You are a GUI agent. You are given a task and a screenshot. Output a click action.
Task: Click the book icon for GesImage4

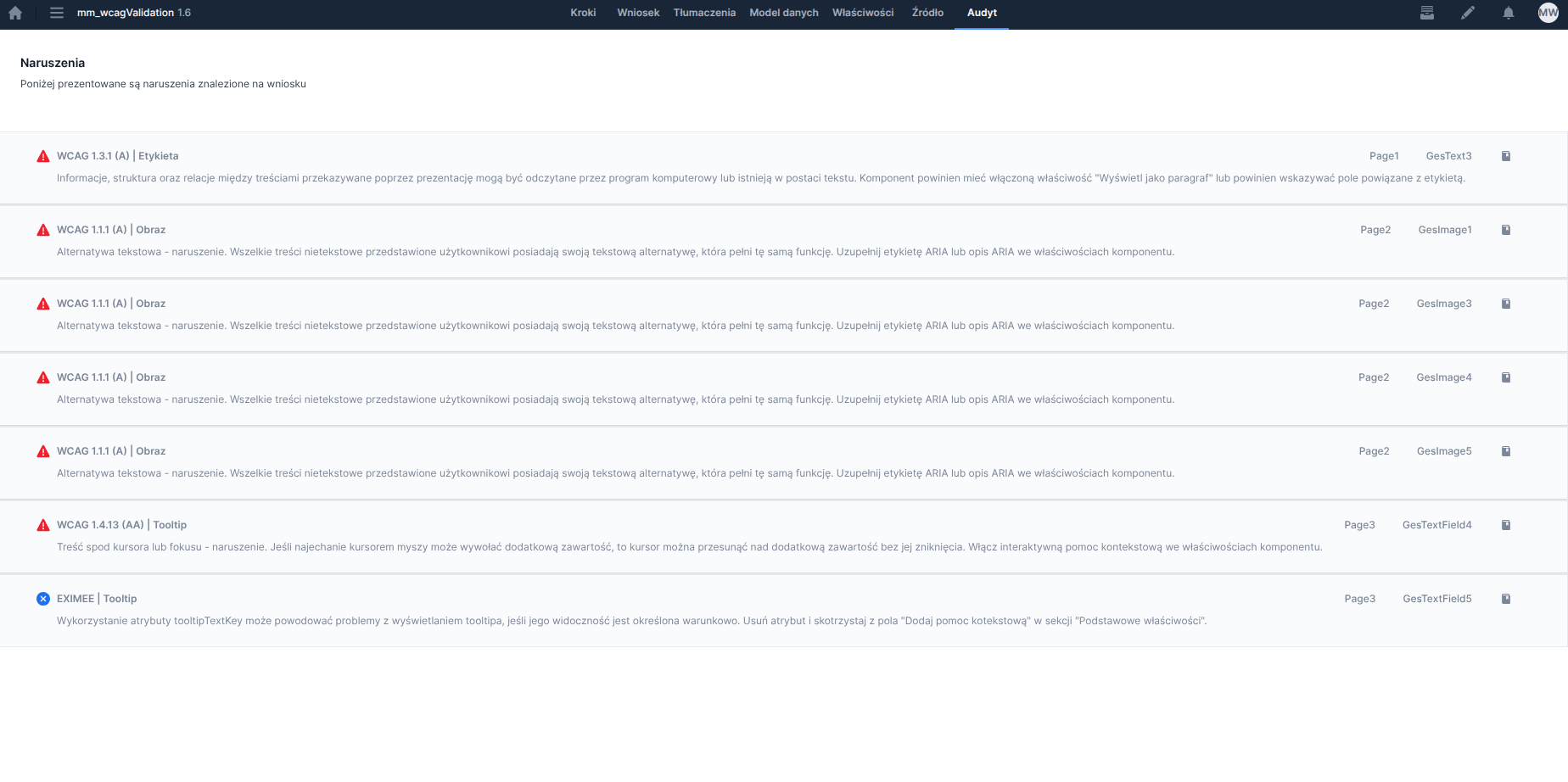pos(1506,377)
